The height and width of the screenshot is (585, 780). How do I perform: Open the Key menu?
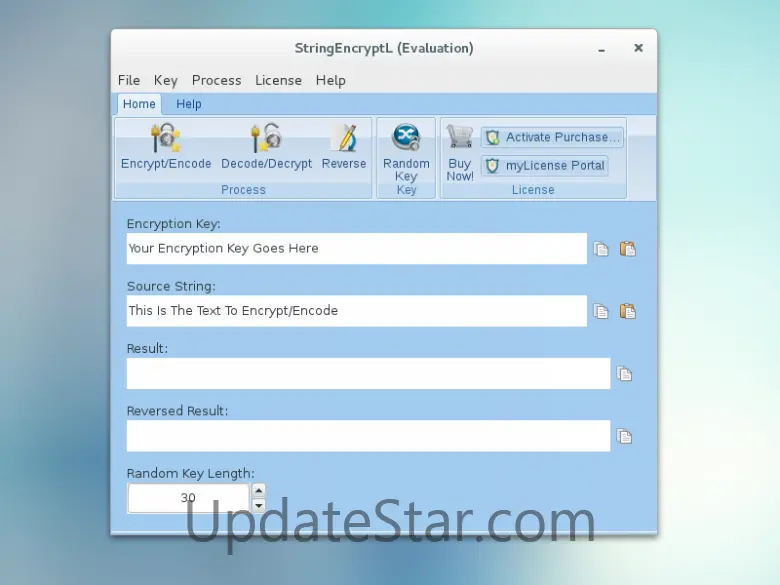tap(166, 80)
